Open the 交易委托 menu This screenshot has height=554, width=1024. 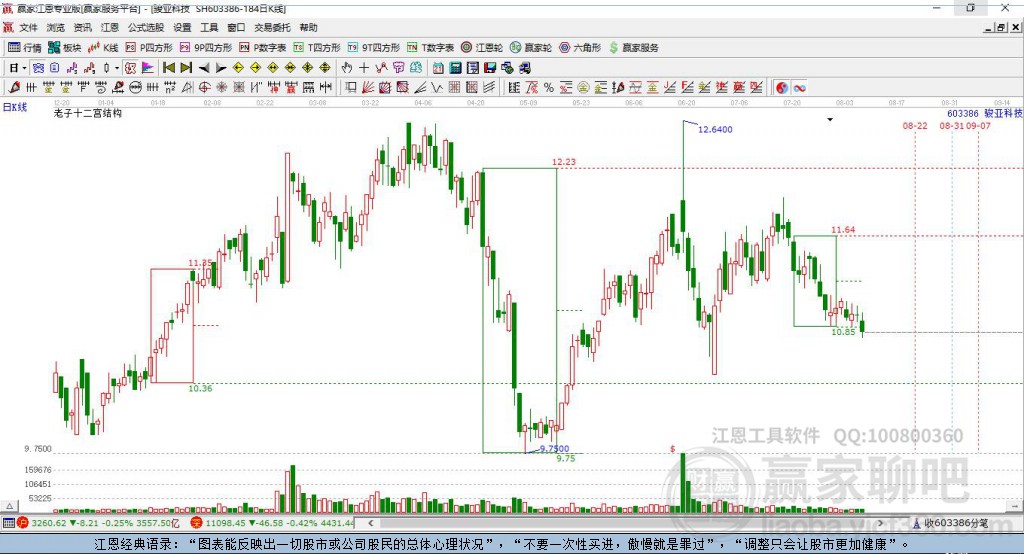tap(272, 27)
